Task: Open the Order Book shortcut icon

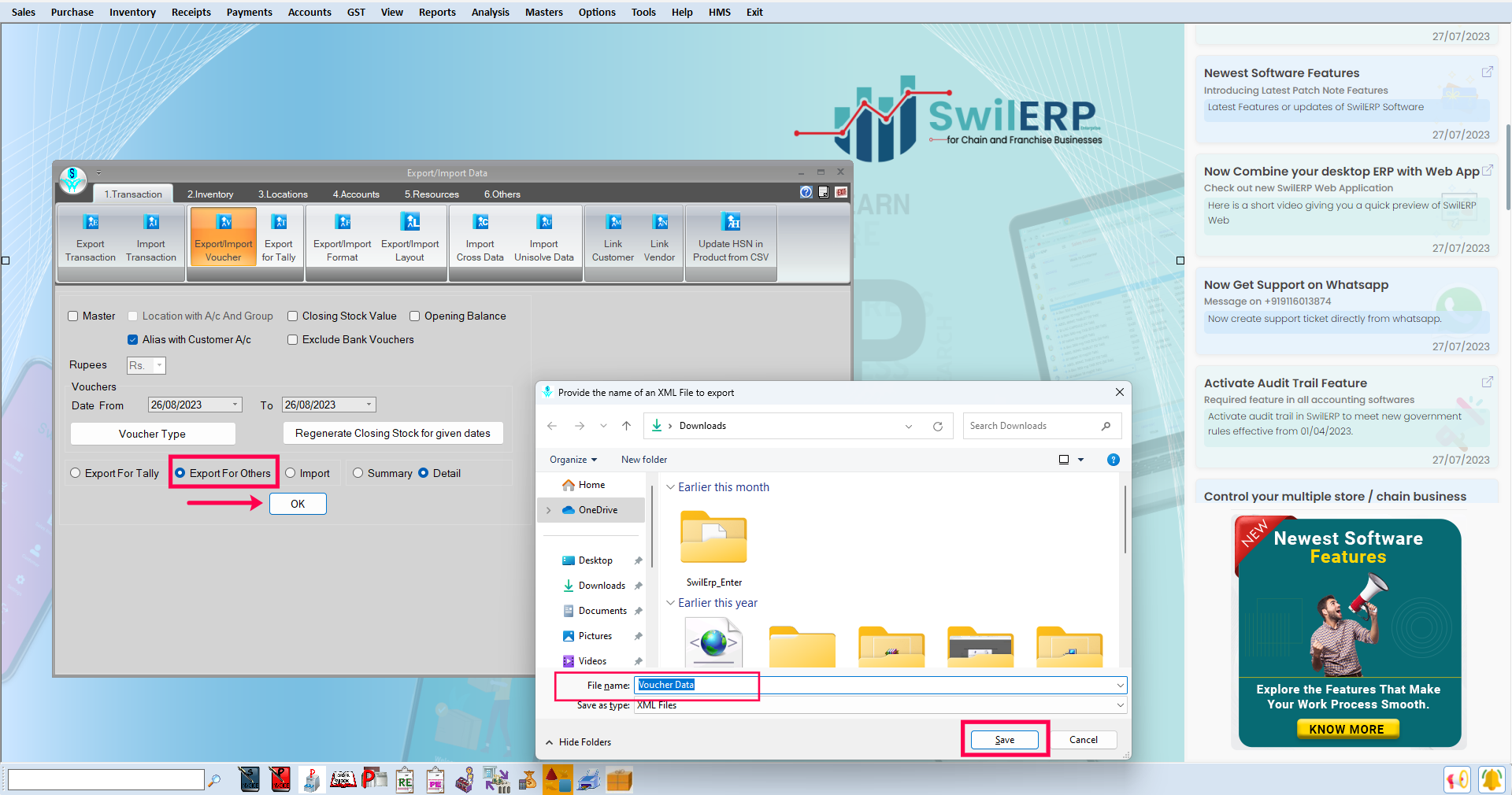Action: click(x=343, y=779)
